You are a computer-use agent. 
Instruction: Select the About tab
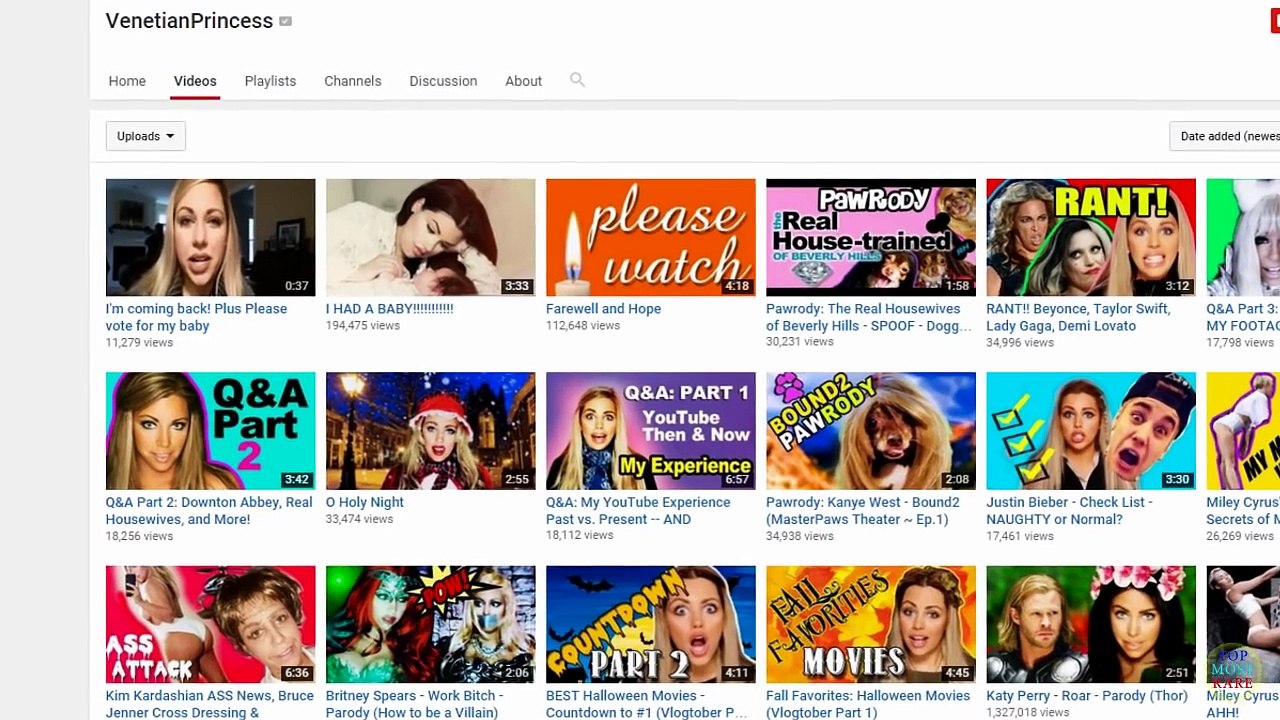523,81
